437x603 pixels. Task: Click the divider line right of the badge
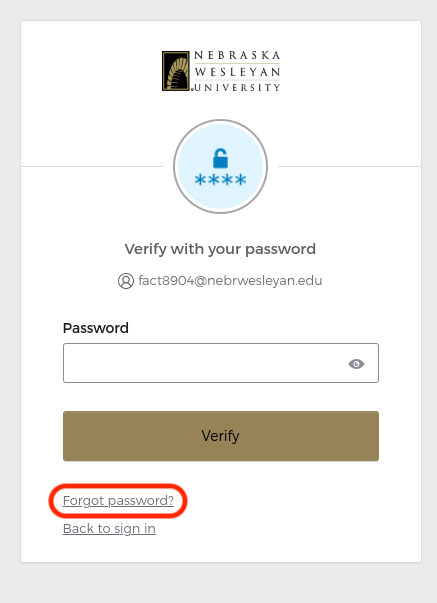click(349, 167)
